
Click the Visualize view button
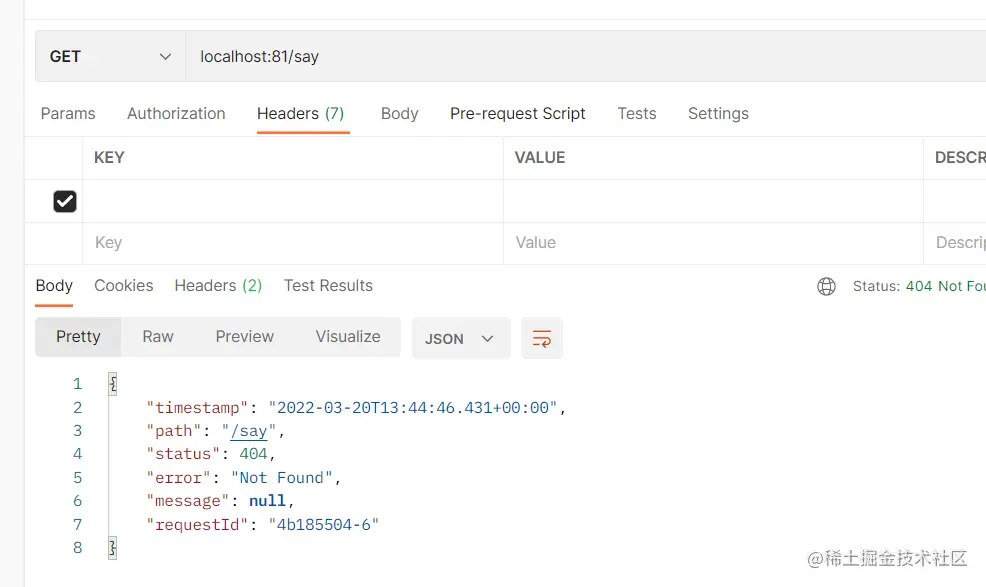348,337
